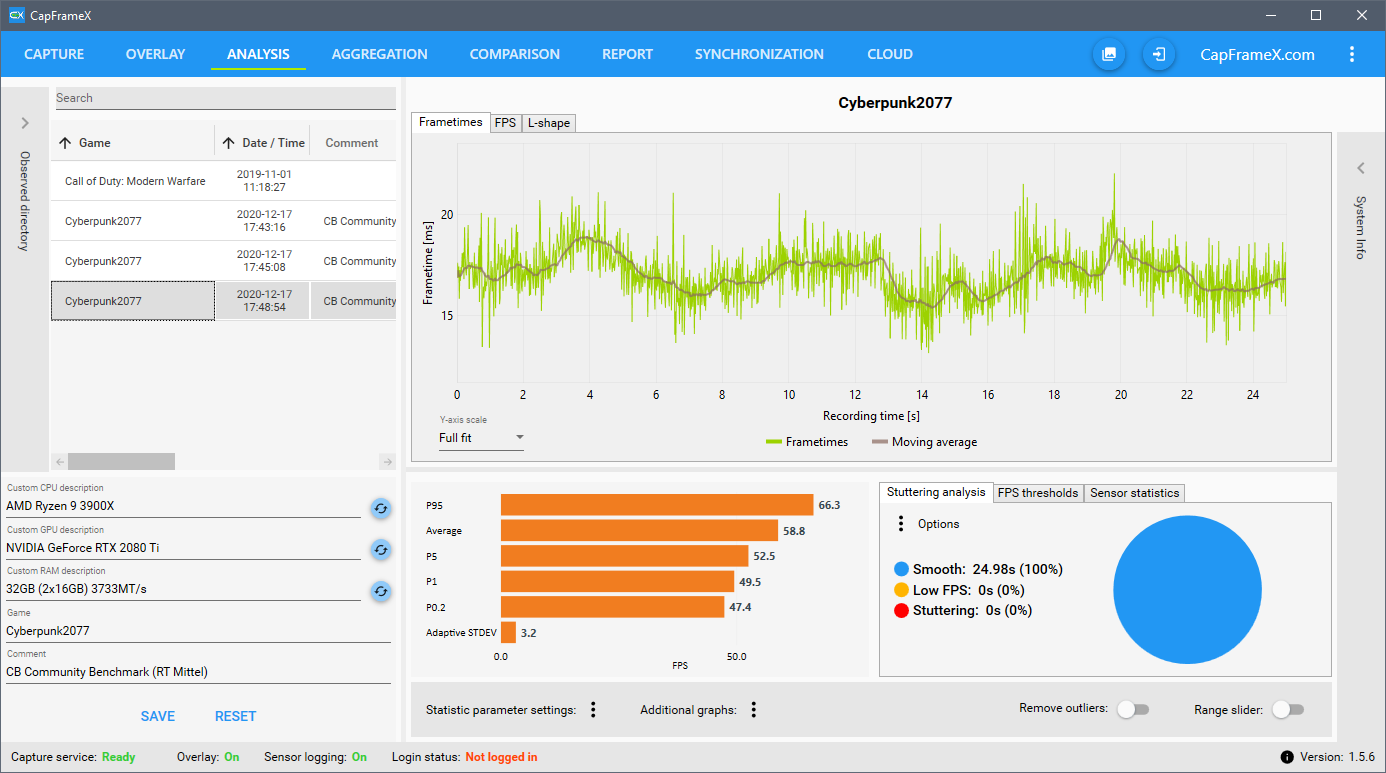Click the scrollbar right arrow in record list
Viewport: 1386px width, 773px height.
pyautogui.click(x=388, y=462)
